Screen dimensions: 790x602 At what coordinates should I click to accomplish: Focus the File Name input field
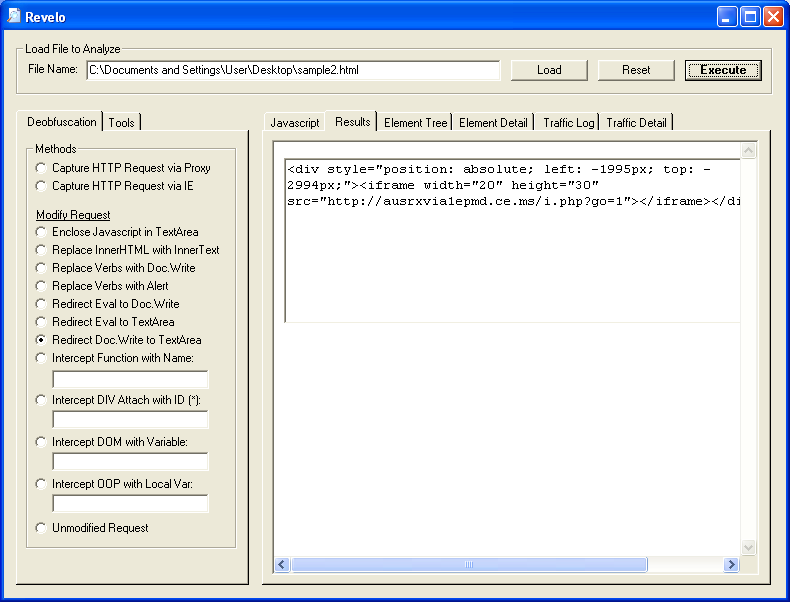(293, 70)
